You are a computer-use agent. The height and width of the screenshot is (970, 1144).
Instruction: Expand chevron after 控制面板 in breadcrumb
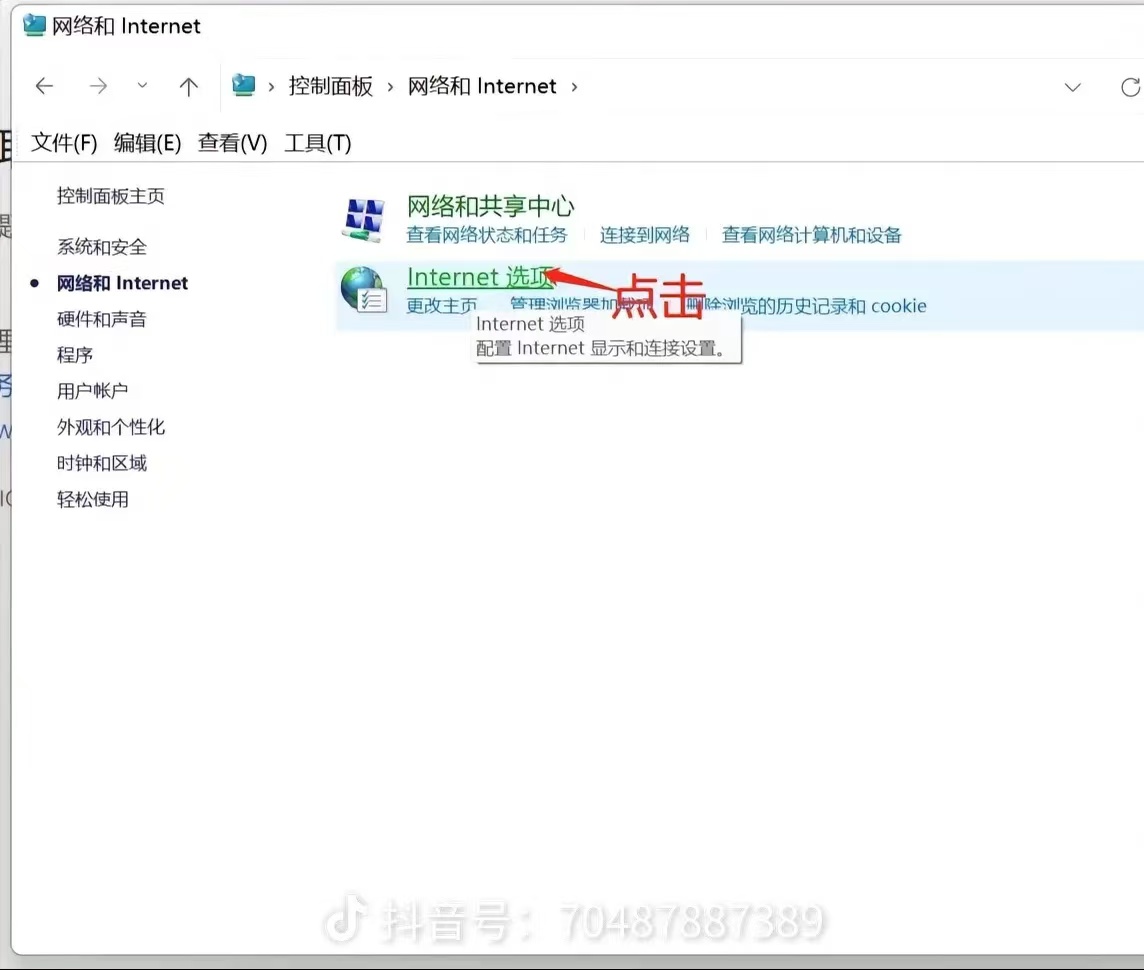391,87
